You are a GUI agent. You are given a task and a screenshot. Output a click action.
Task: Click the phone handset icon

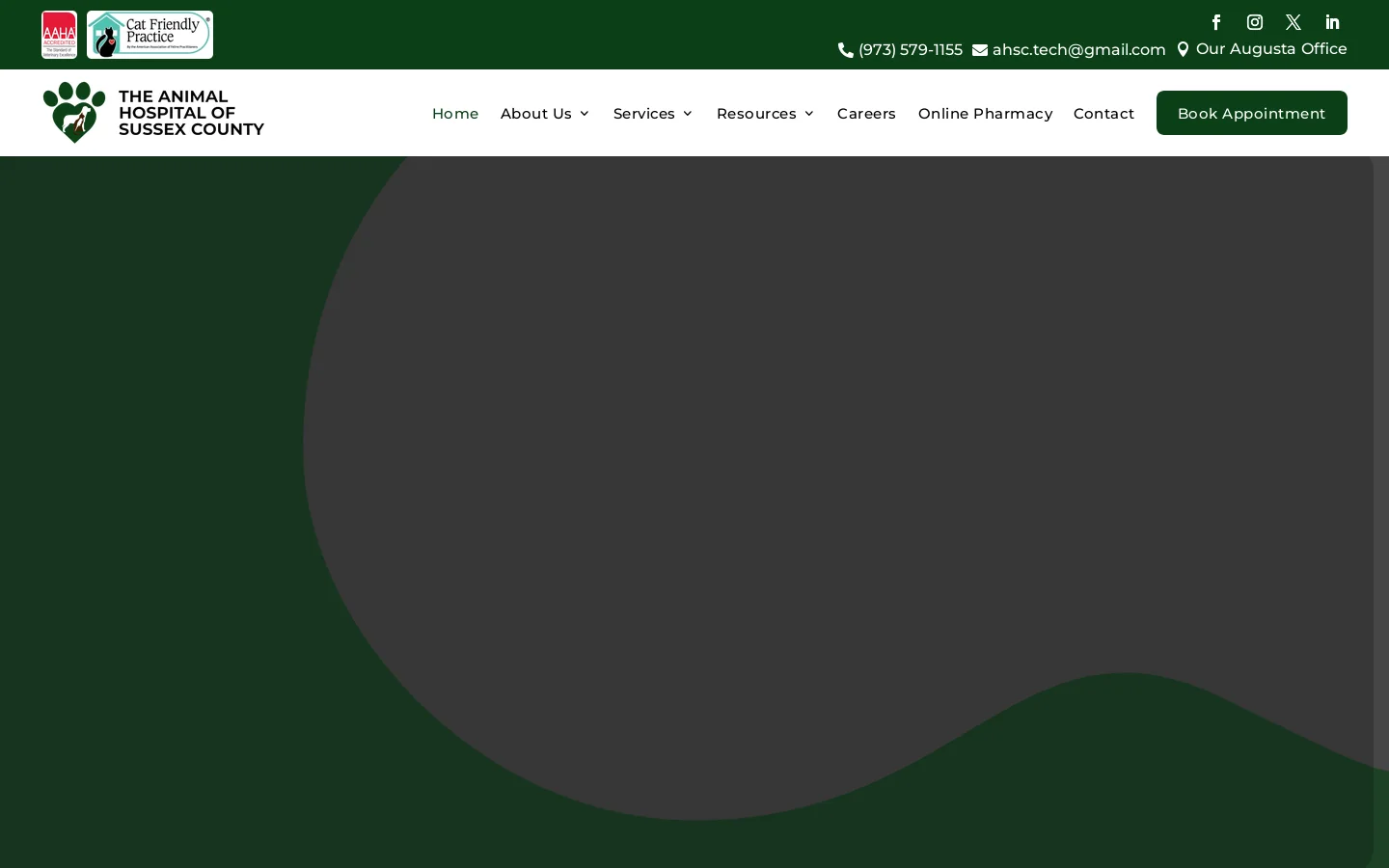click(846, 50)
